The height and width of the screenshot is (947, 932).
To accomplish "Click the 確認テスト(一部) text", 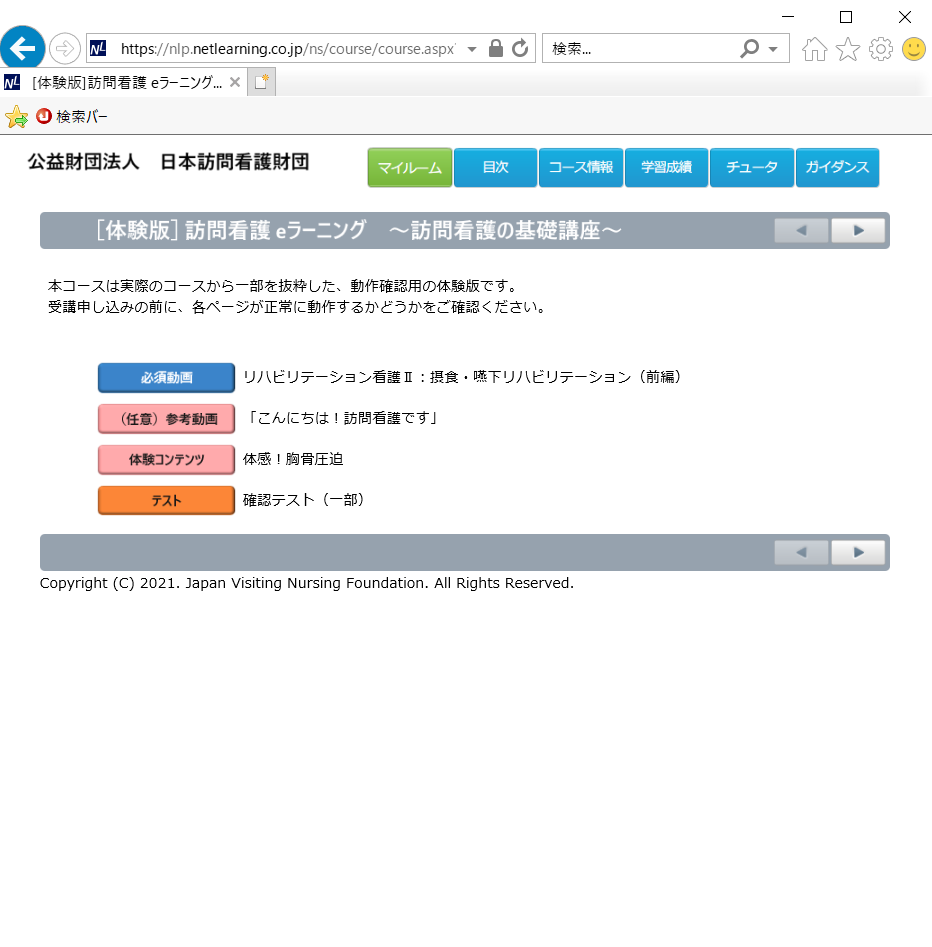I will 304,500.
